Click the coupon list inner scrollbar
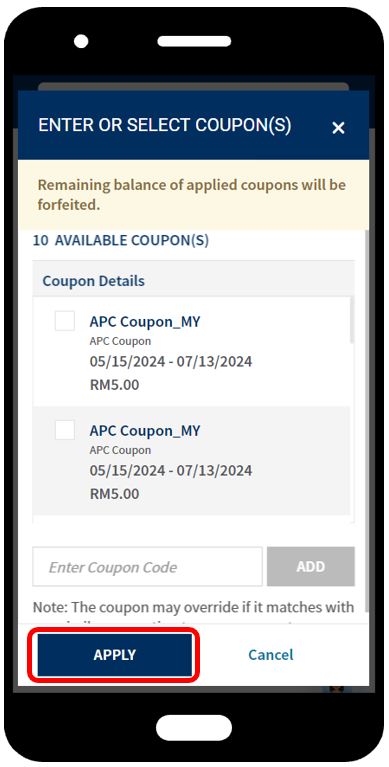 point(352,320)
